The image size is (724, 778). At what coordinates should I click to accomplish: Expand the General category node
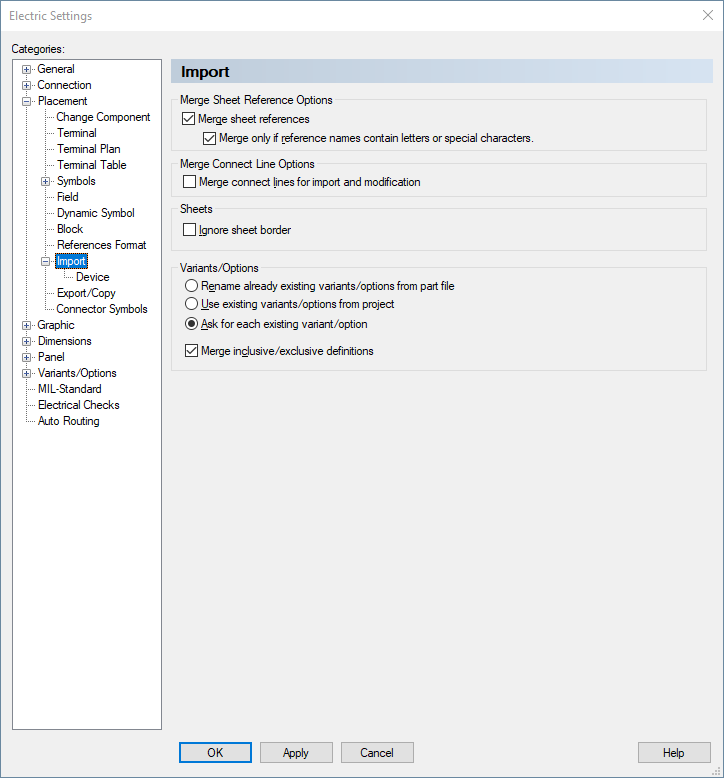click(27, 69)
